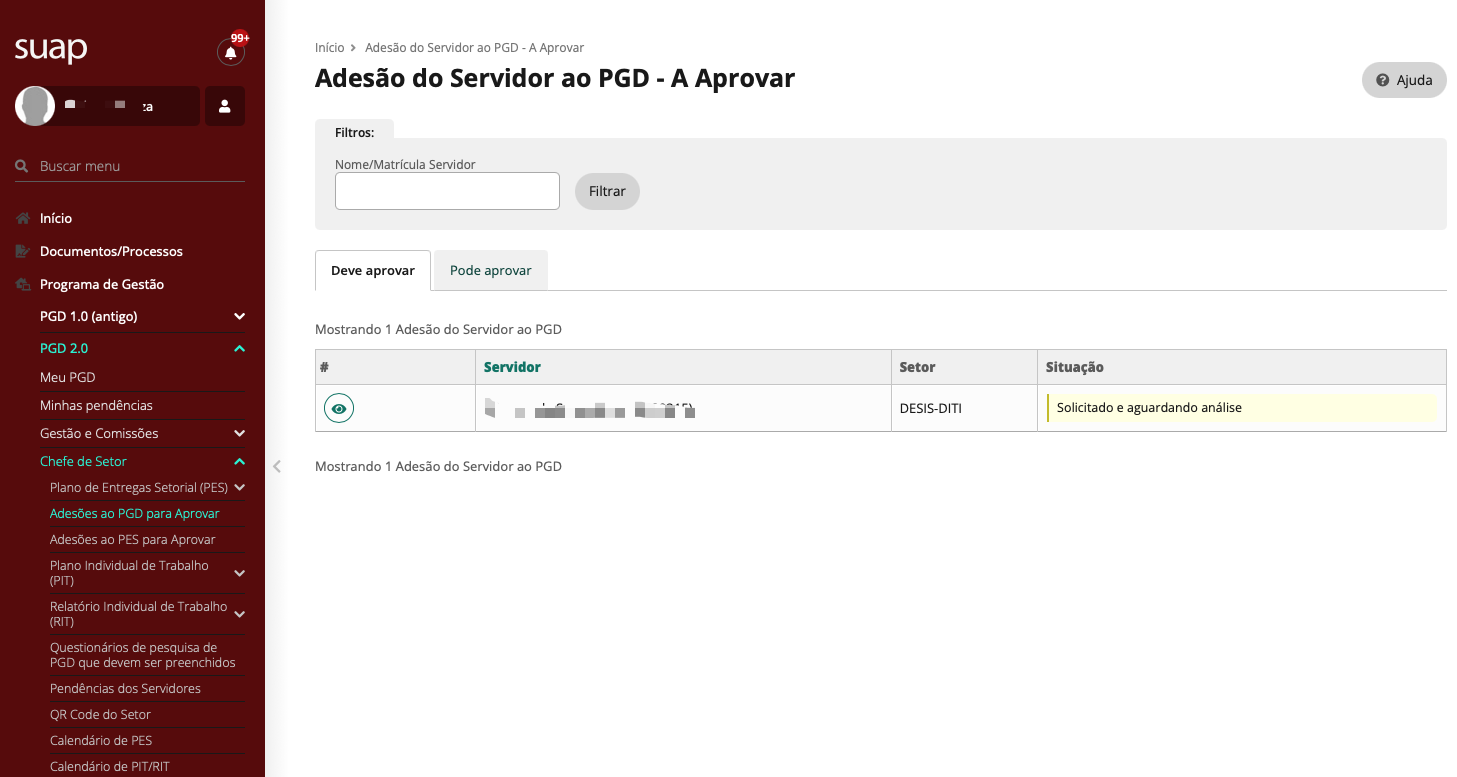Expand Gestão e Comissões submenu
Viewport: 1457px width, 777px height.
(239, 433)
